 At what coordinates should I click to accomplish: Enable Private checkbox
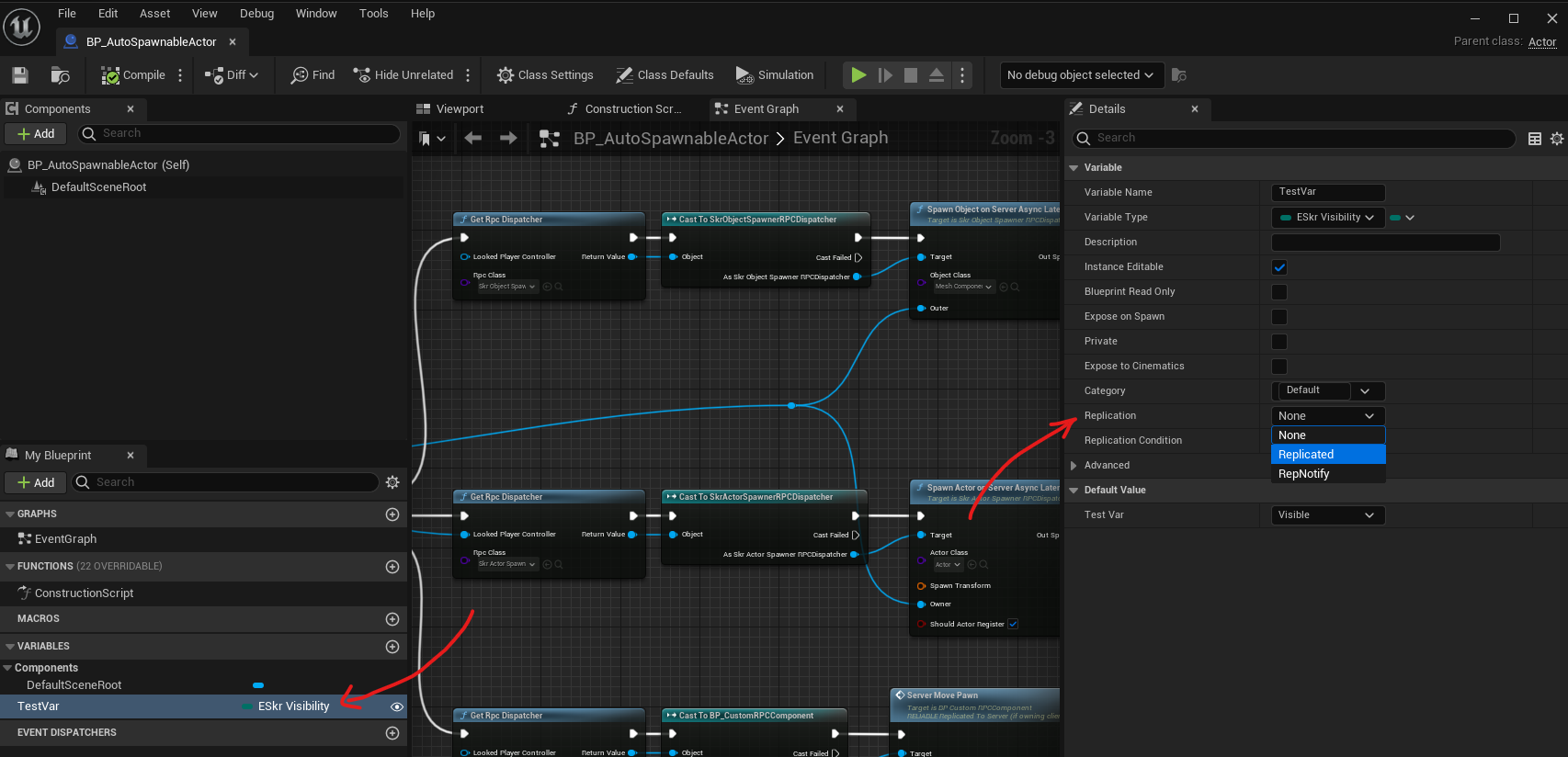pyautogui.click(x=1279, y=342)
